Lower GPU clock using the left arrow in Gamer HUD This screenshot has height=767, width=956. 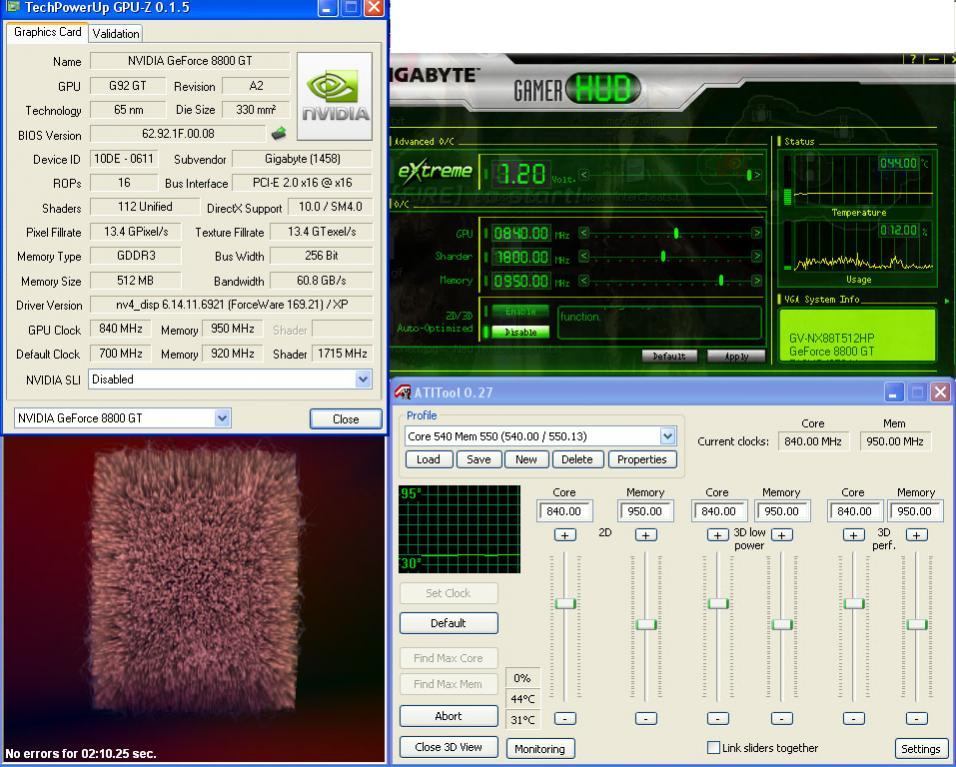[583, 233]
